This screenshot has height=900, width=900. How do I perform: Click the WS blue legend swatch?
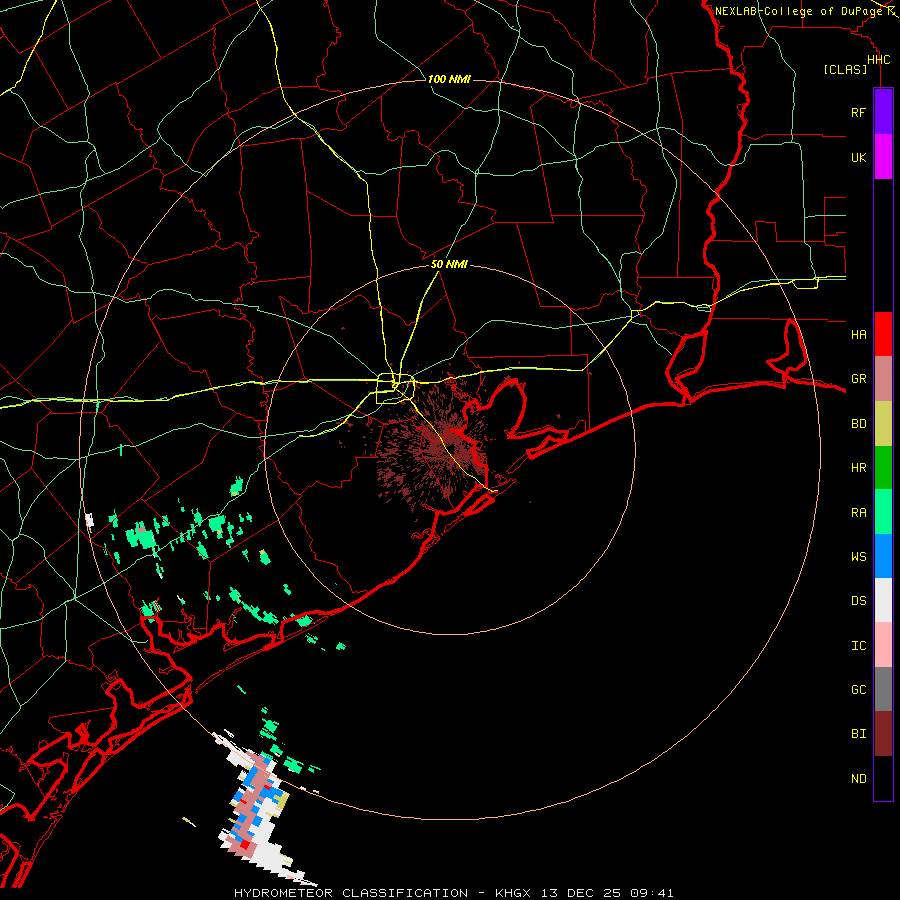pyautogui.click(x=883, y=556)
